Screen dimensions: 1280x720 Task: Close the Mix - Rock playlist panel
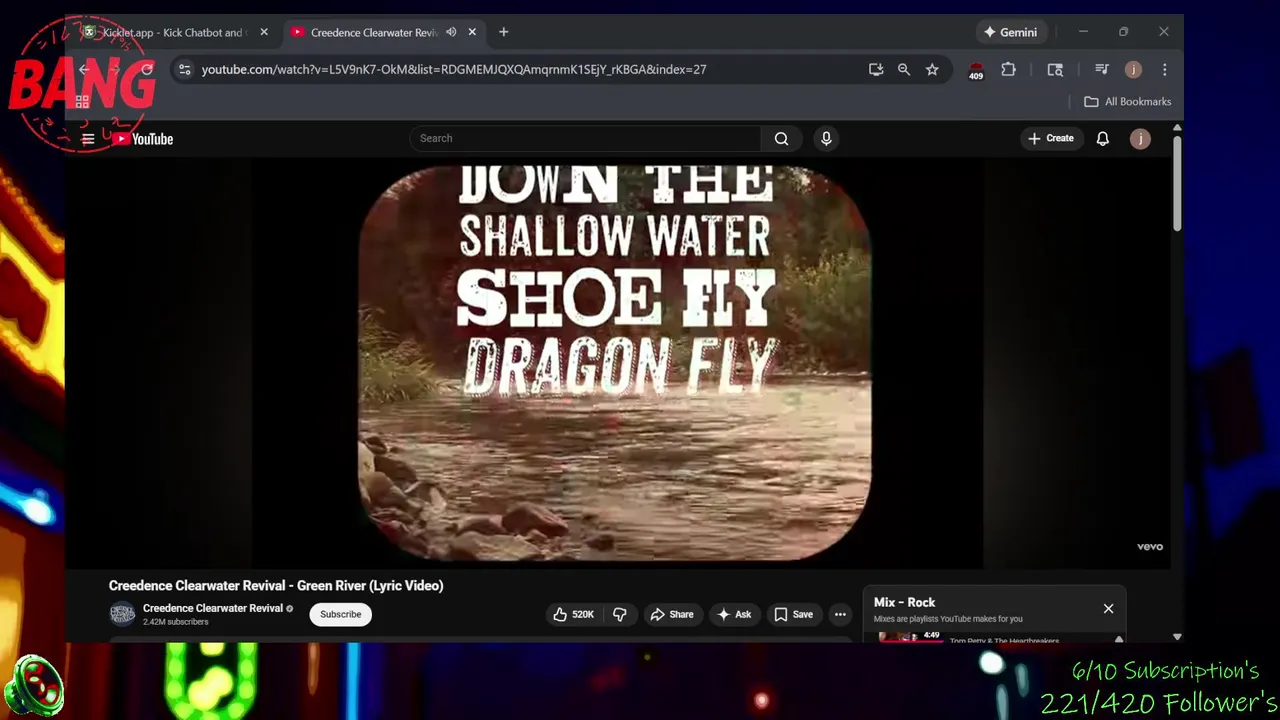point(1108,609)
